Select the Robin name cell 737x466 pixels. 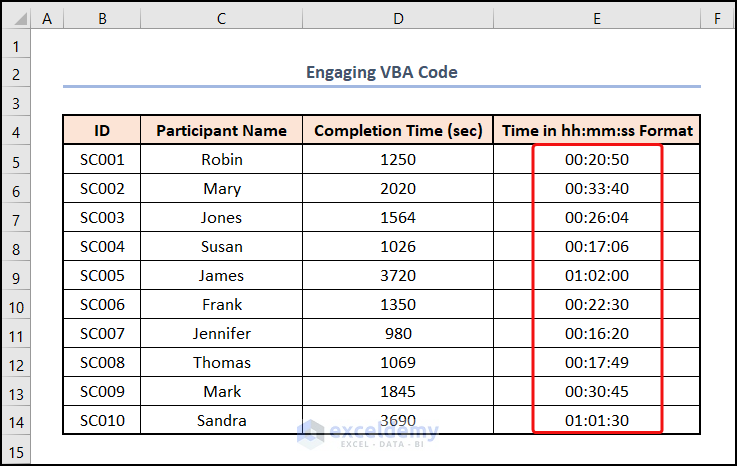tap(221, 160)
